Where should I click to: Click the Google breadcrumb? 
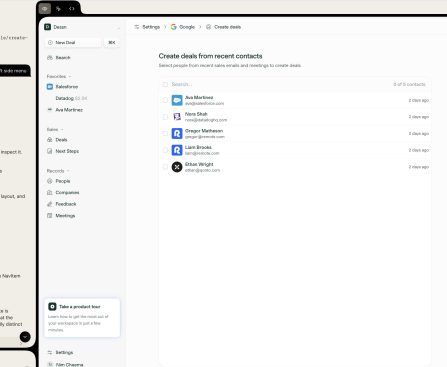(x=187, y=27)
